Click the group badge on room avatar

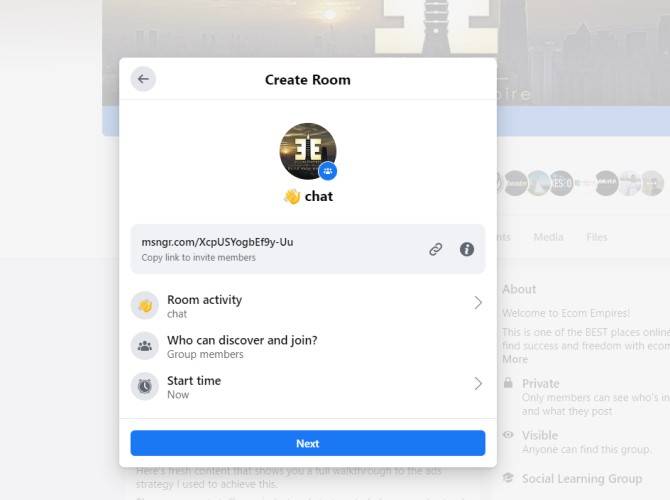(x=328, y=171)
